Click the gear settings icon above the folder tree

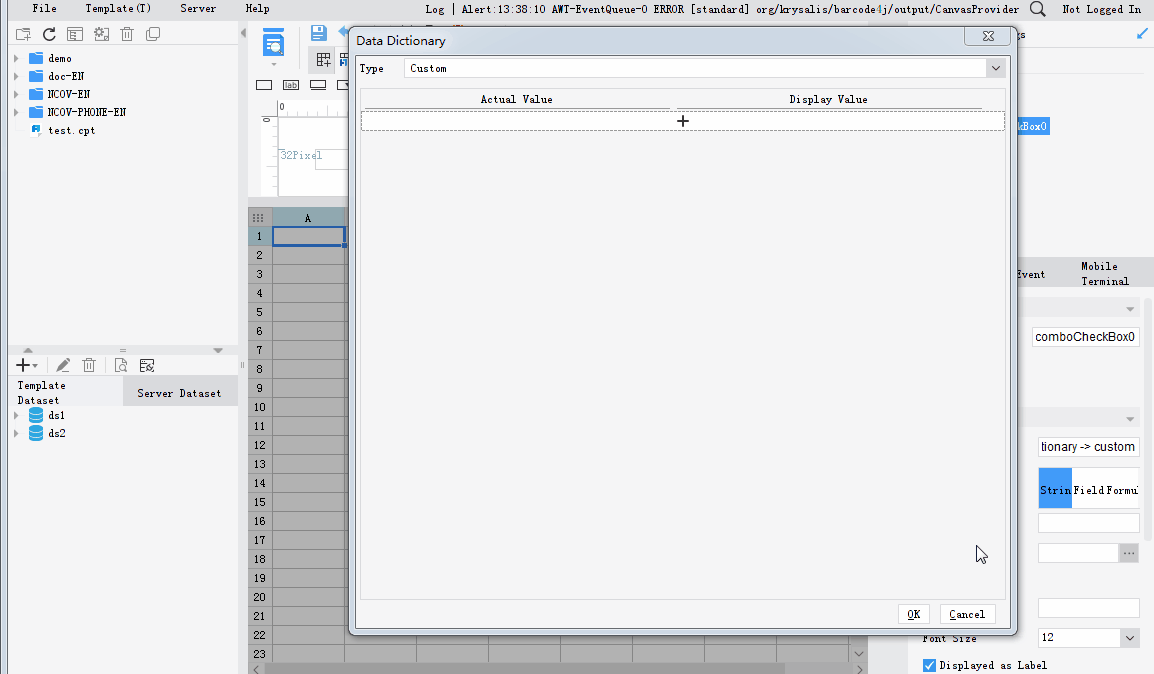coord(100,32)
